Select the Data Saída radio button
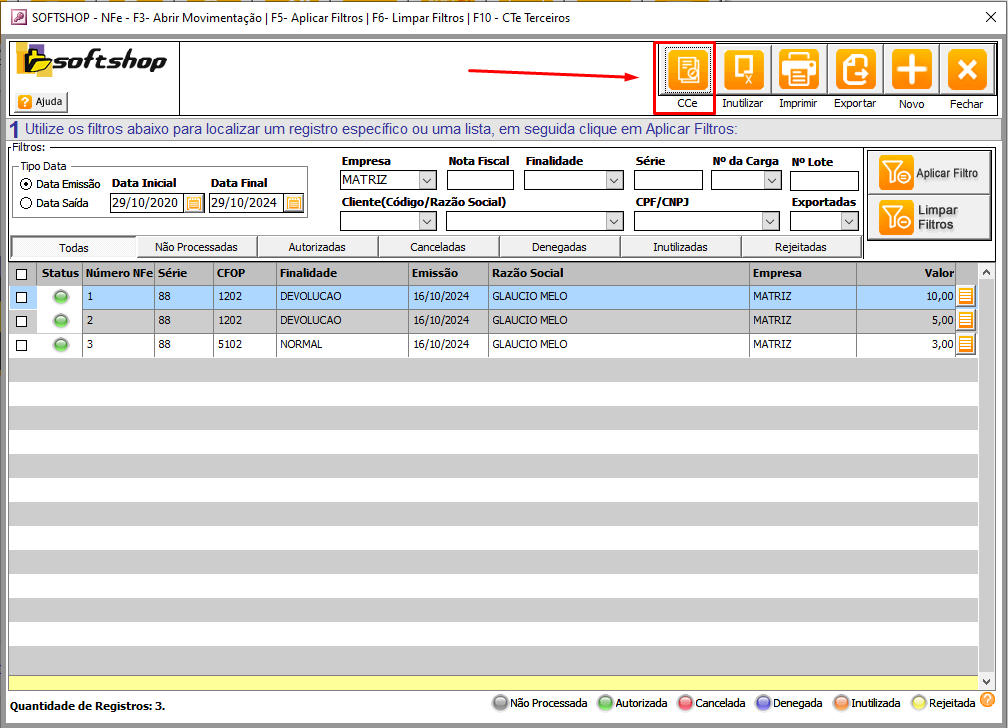The width and height of the screenshot is (1008, 728). 26,203
